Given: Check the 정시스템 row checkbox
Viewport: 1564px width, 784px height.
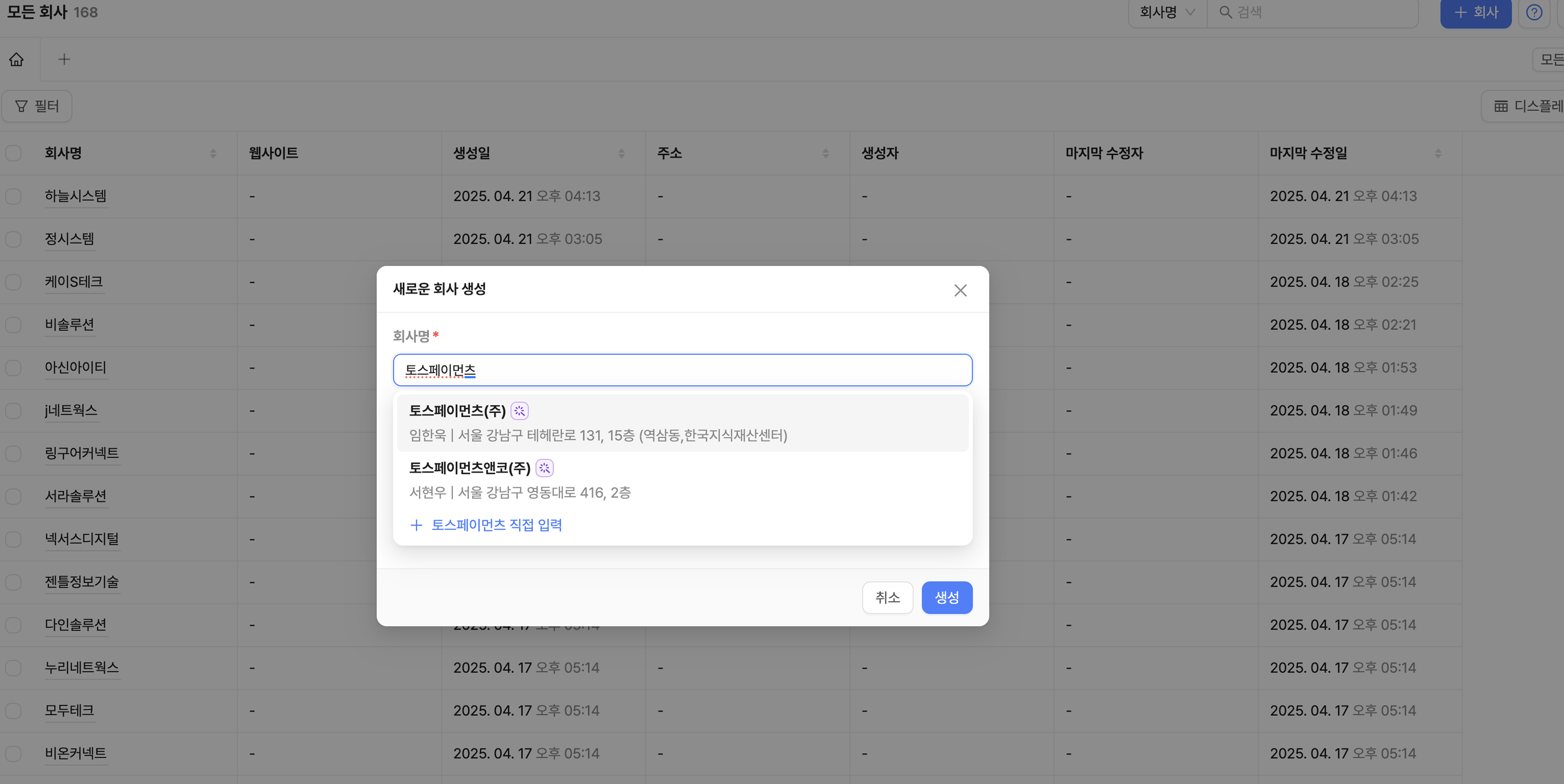Looking at the screenshot, I should (13, 239).
